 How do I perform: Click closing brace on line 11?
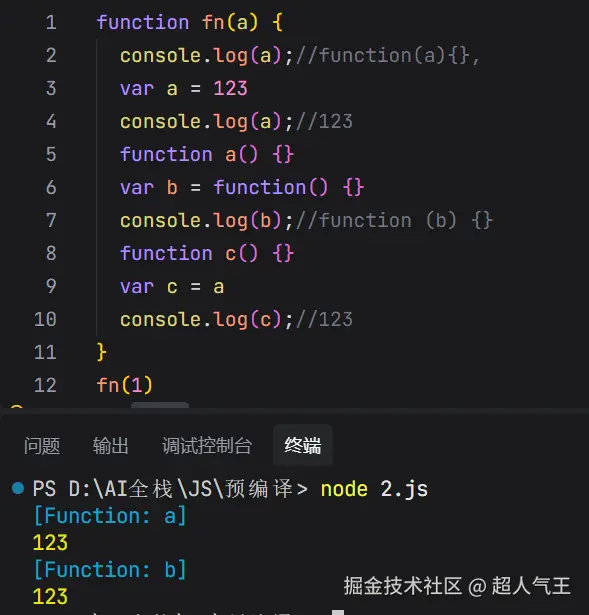pos(102,352)
